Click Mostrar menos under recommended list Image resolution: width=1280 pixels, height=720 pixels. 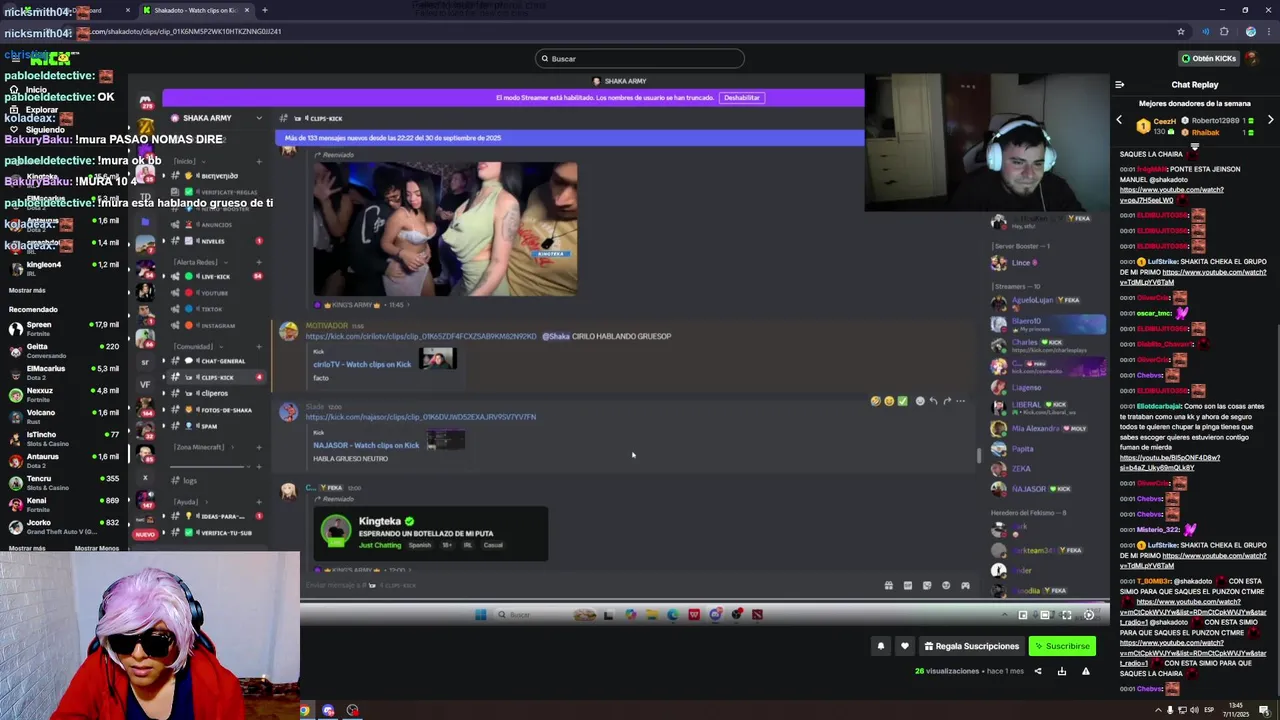[x=97, y=548]
